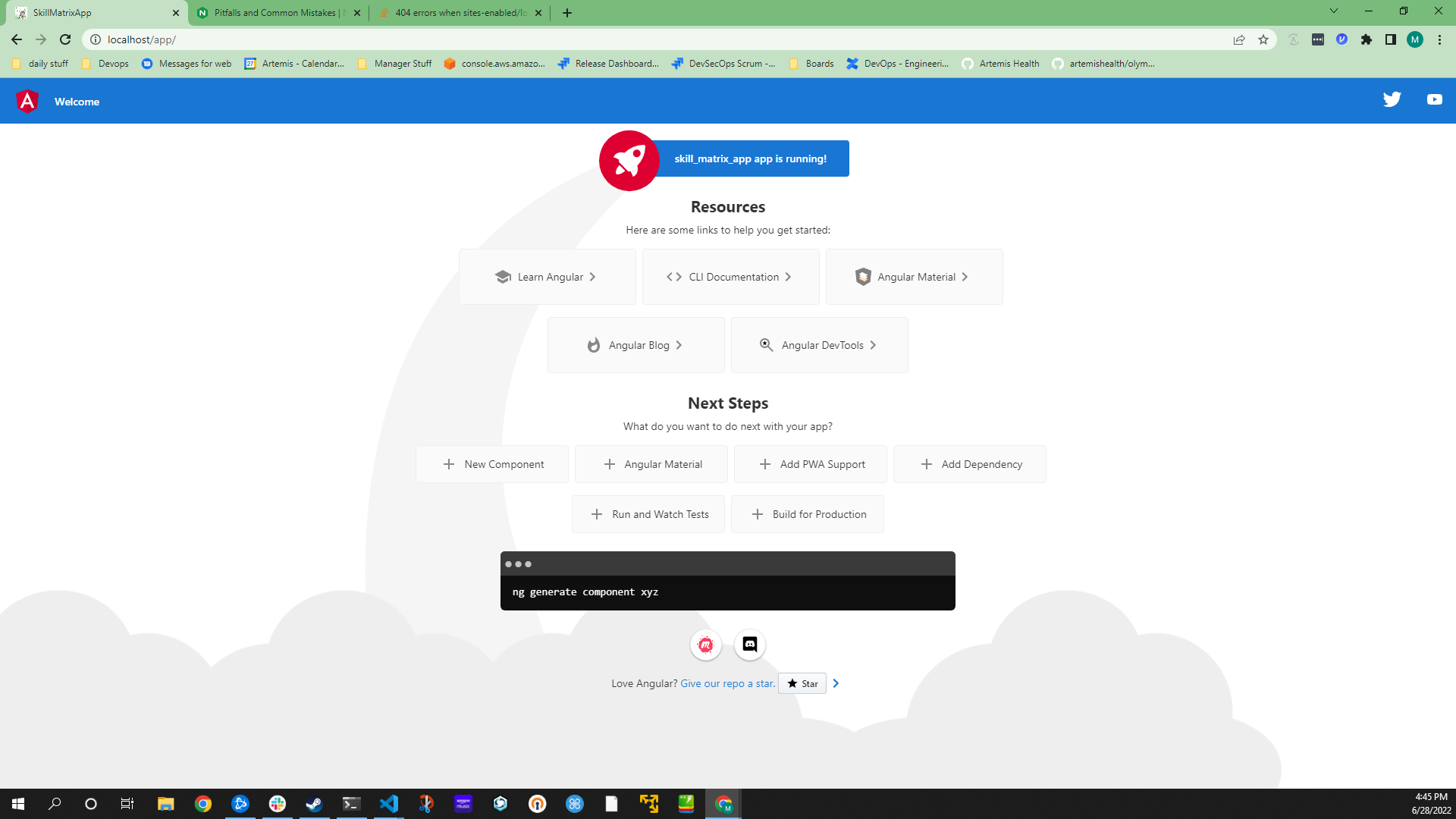Open the YouTube icon in header
Image resolution: width=1456 pixels, height=819 pixels.
(x=1434, y=99)
